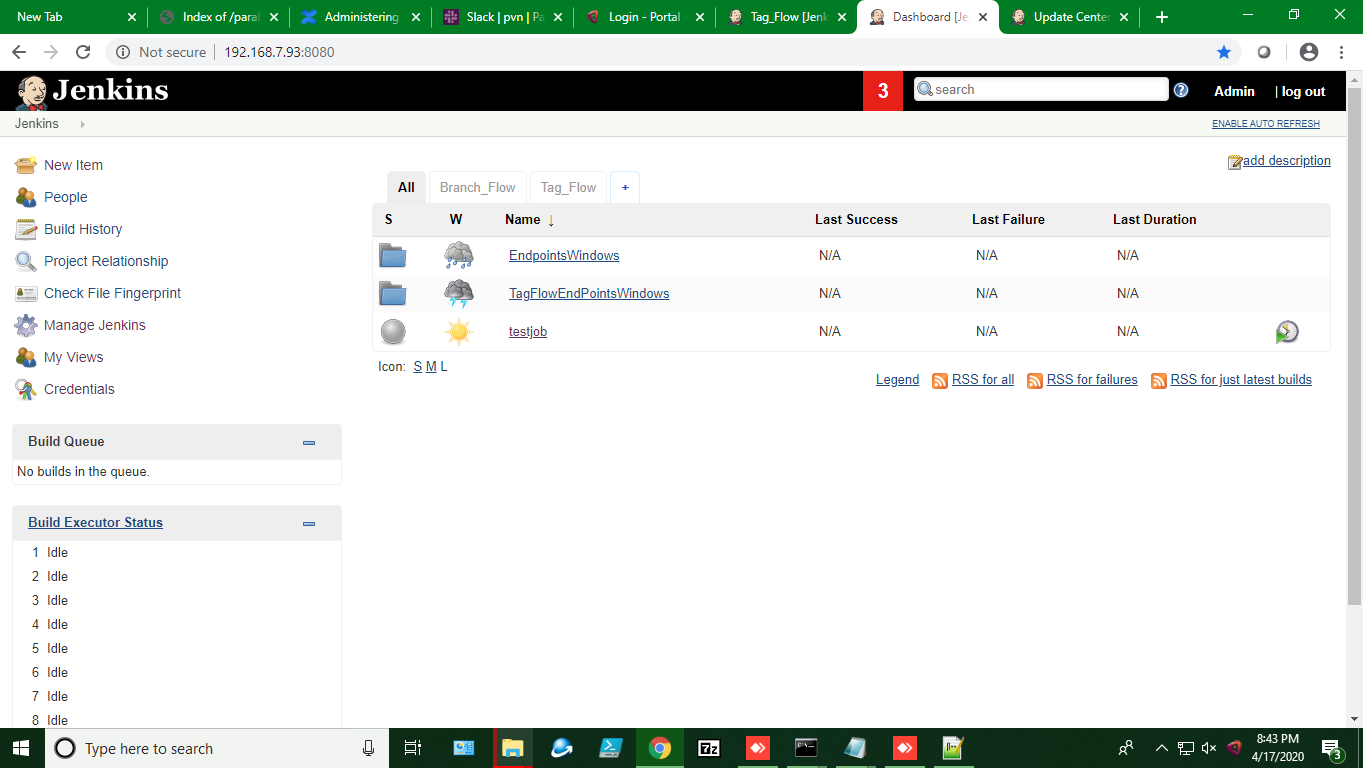Select medium icon size M
This screenshot has width=1363, height=768.
pyautogui.click(x=431, y=367)
